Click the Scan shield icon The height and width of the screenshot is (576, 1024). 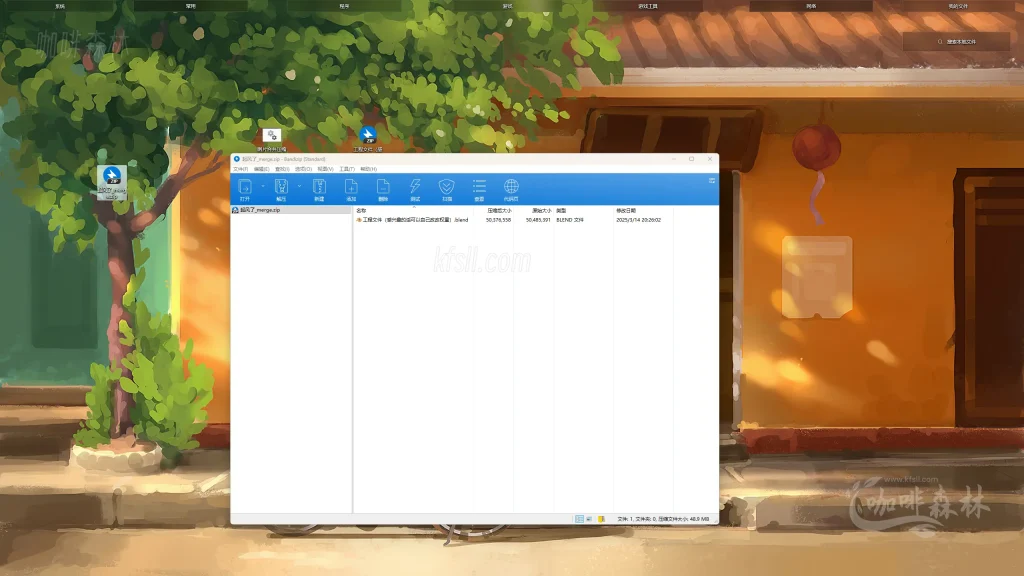click(447, 188)
